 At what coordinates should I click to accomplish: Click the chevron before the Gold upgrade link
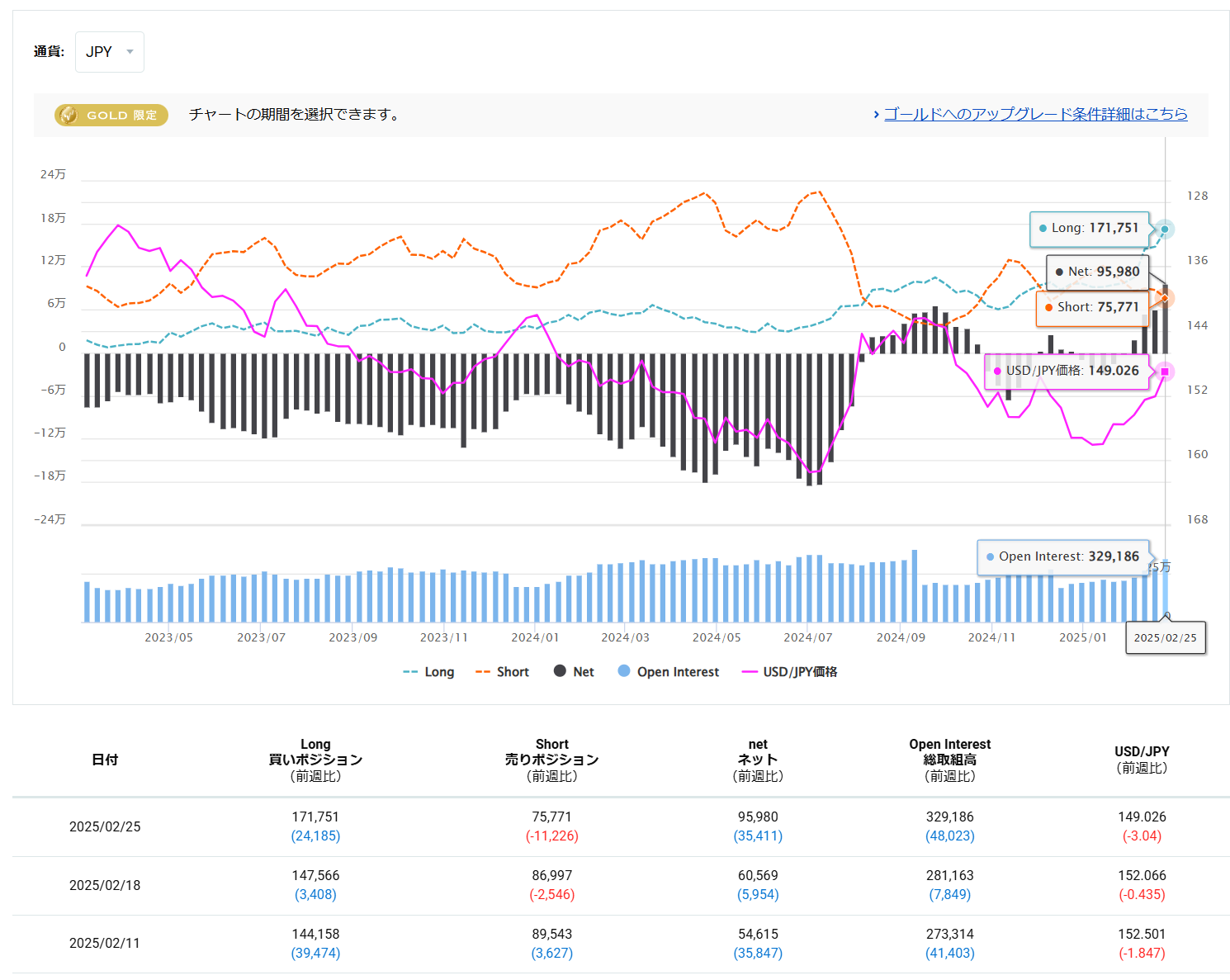point(876,115)
